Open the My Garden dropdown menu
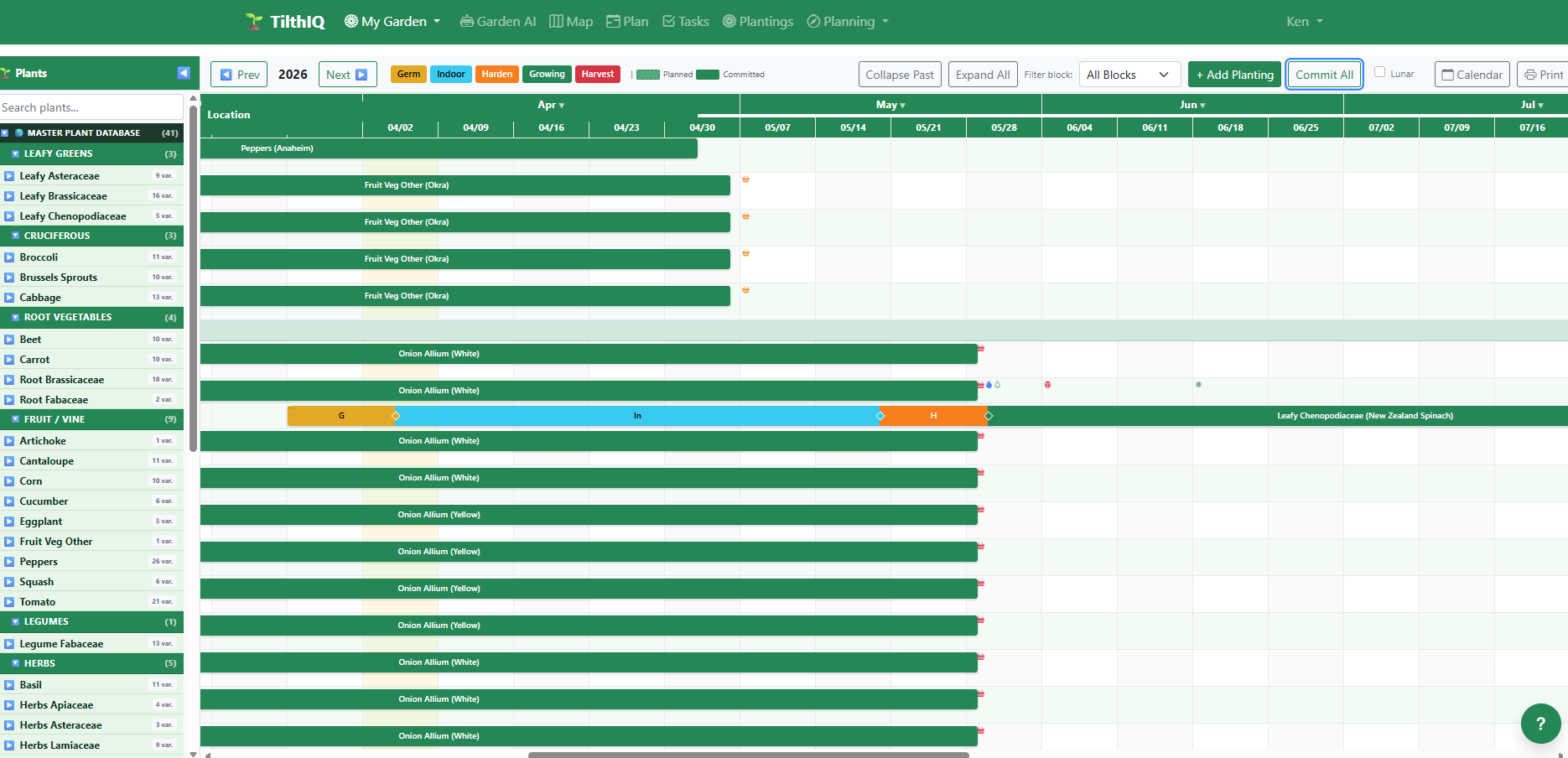1568x758 pixels. click(x=392, y=21)
